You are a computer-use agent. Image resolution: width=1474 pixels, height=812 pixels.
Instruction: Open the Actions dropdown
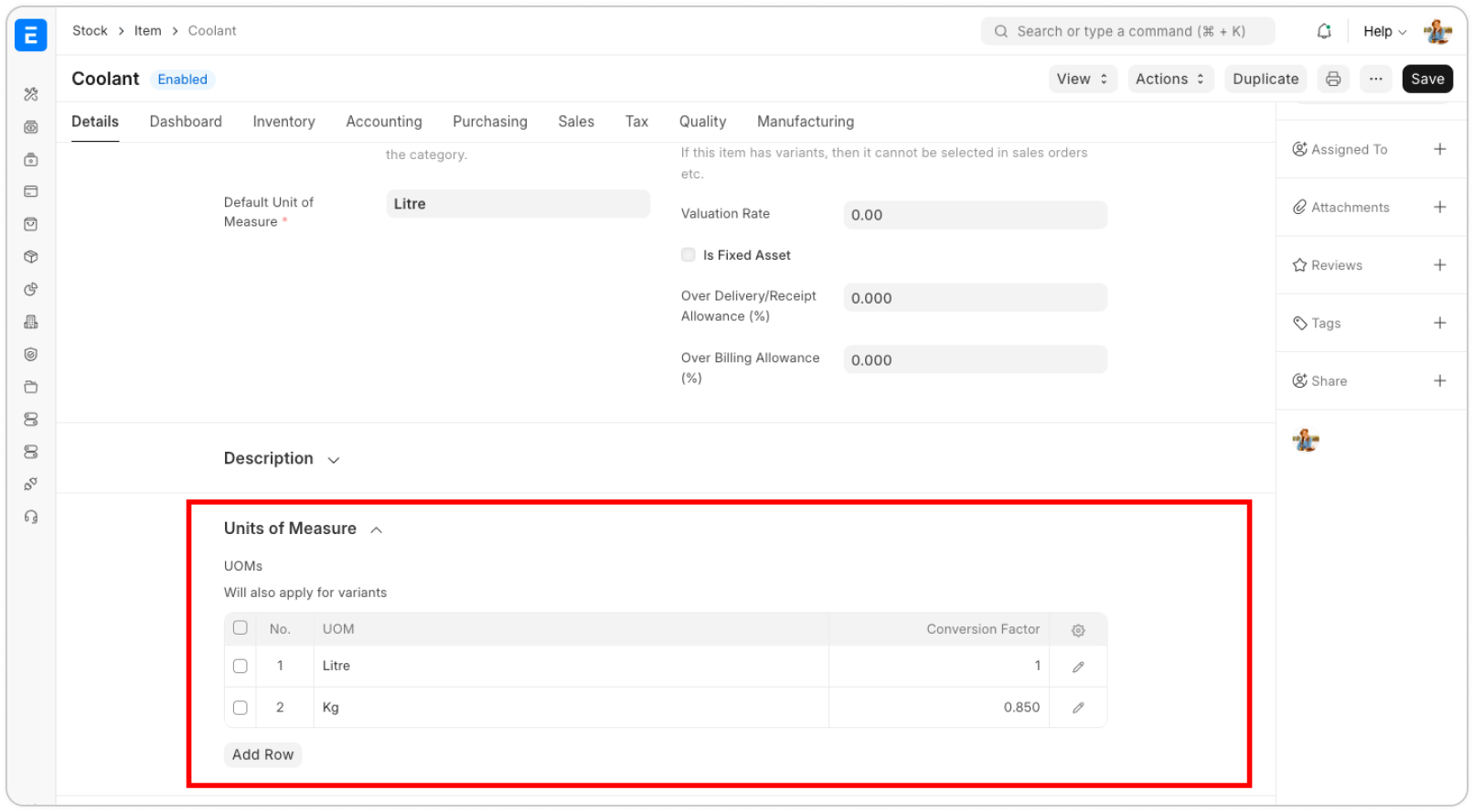click(1170, 79)
